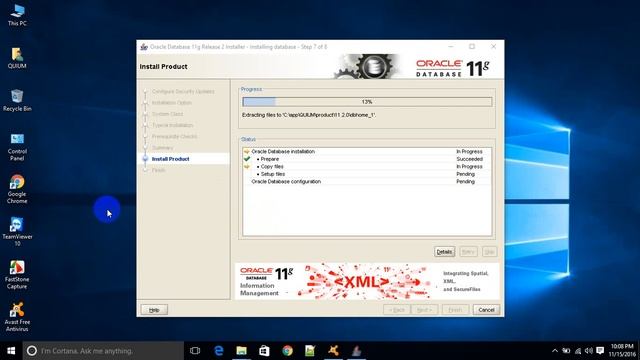This screenshot has width=640, height=360.
Task: Select the Installation Option step
Action: (x=172, y=103)
